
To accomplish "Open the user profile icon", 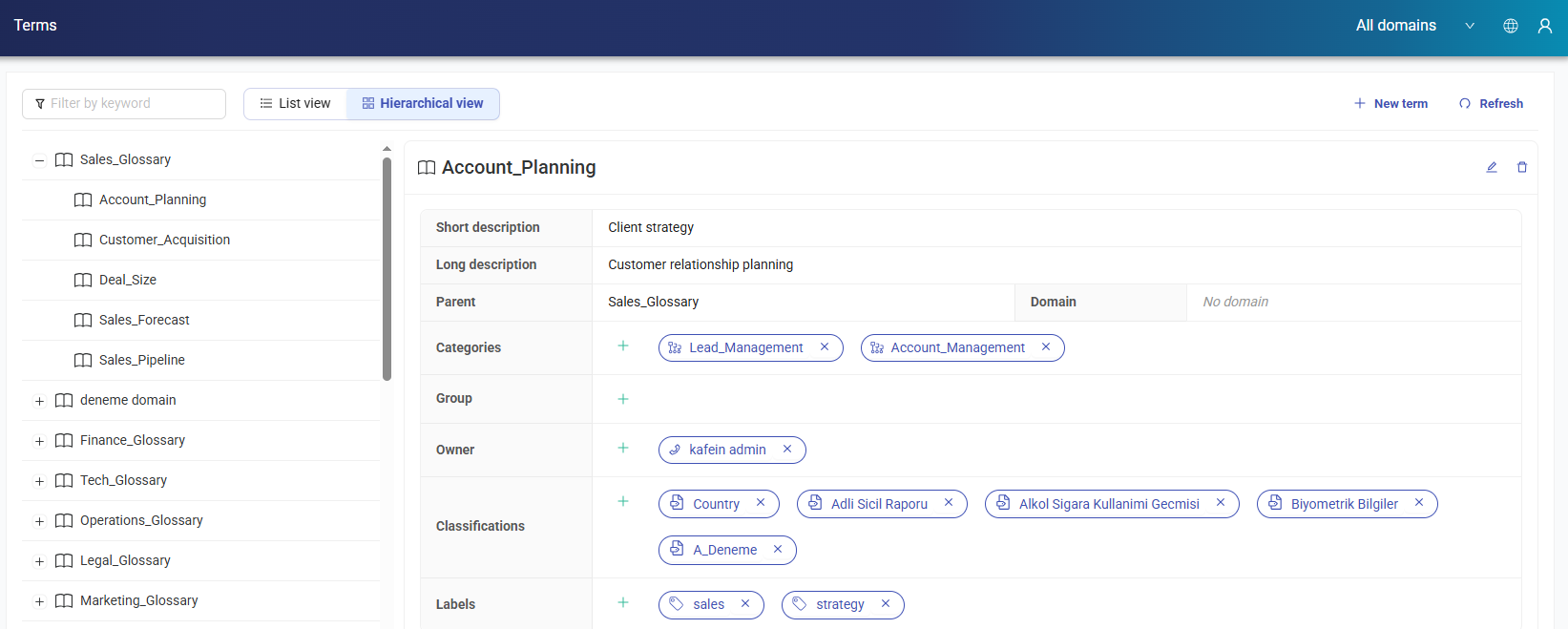I will pyautogui.click(x=1545, y=26).
